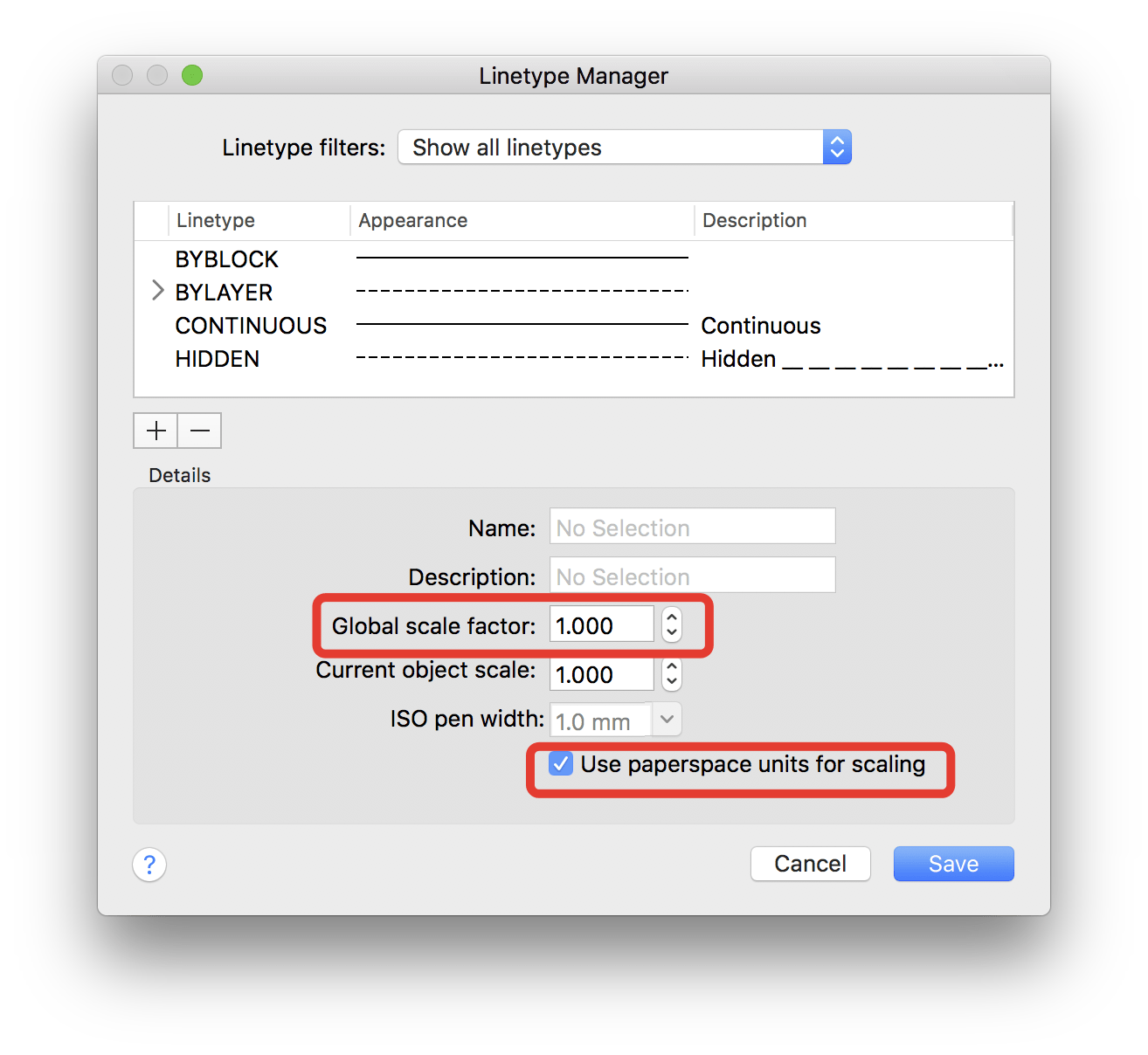The height and width of the screenshot is (1055, 1148).
Task: Click the Name input field
Action: point(691,527)
